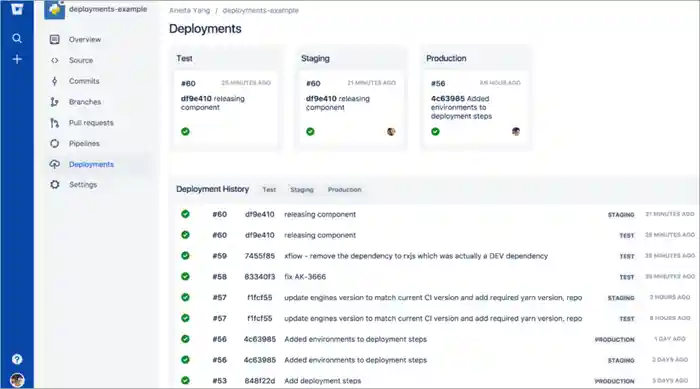Screen dimensions: 700x389
Task: Open Production environment card #56
Action: click(475, 109)
